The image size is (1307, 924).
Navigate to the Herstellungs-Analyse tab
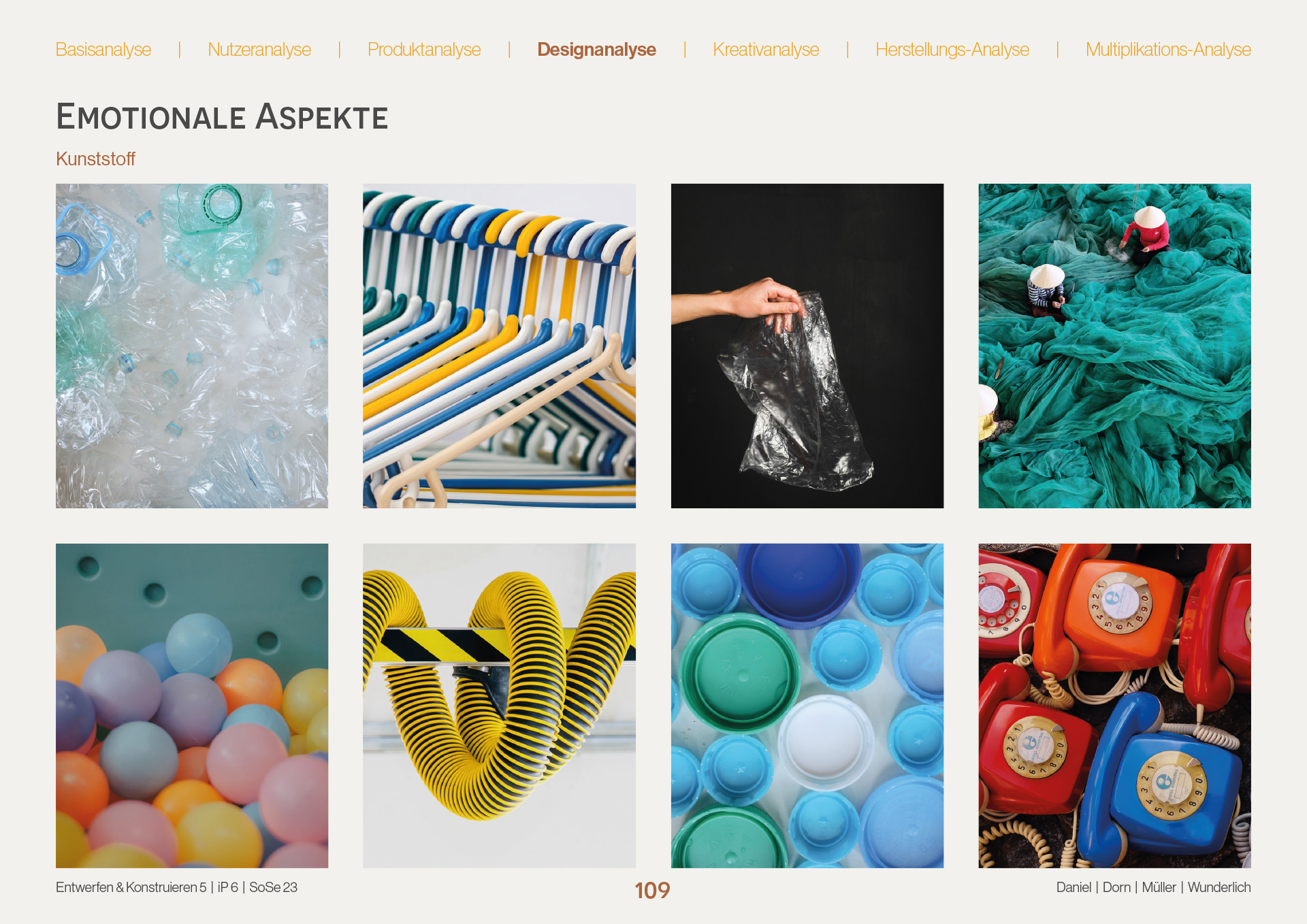click(952, 50)
